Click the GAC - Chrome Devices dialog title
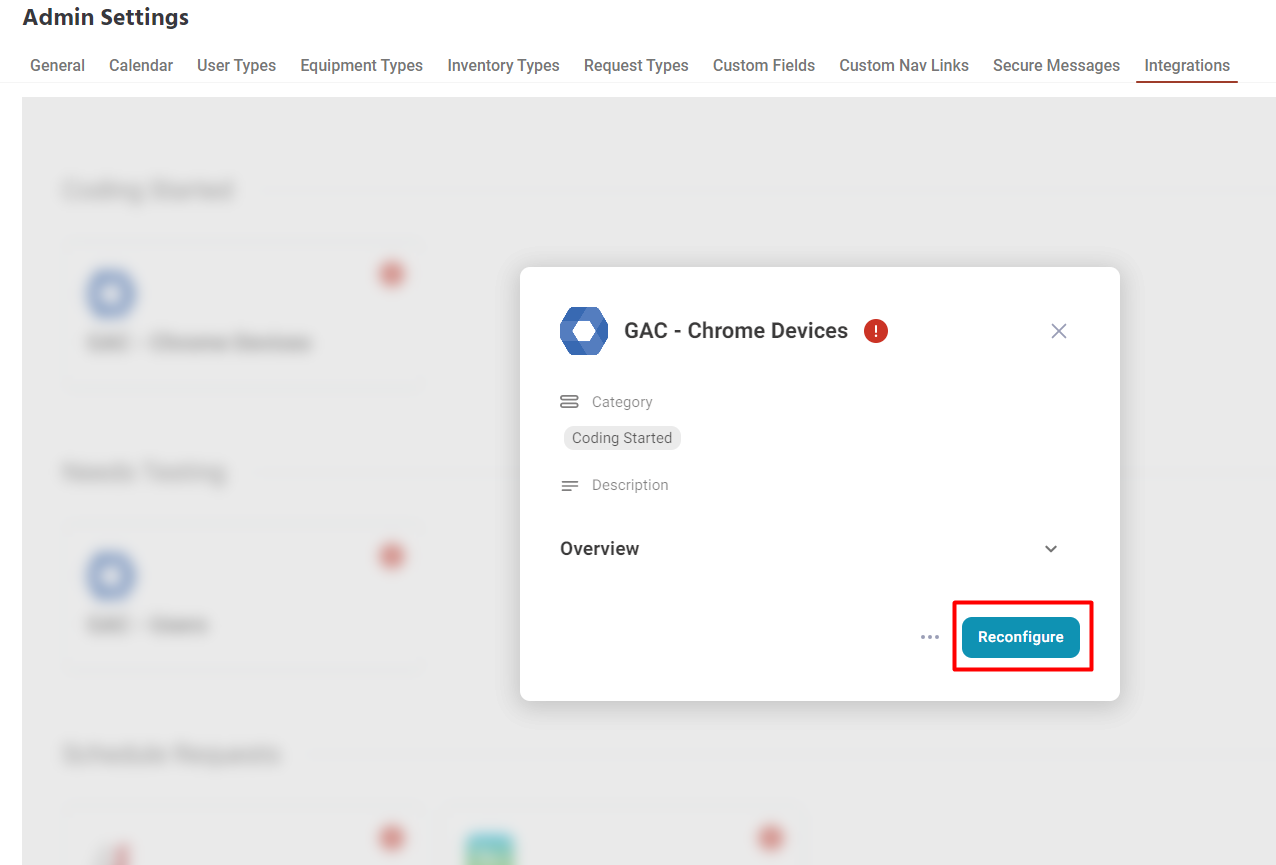The image size is (1276, 865). click(x=736, y=331)
